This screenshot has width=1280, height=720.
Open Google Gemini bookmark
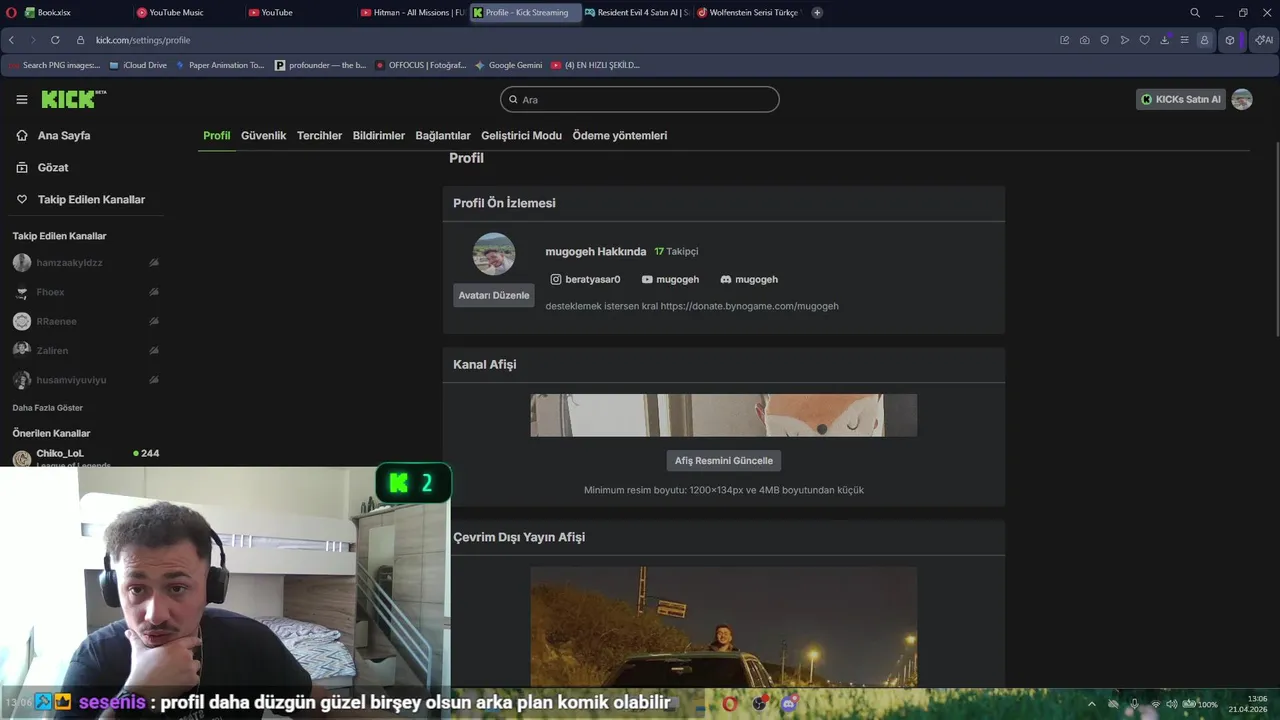click(x=509, y=65)
